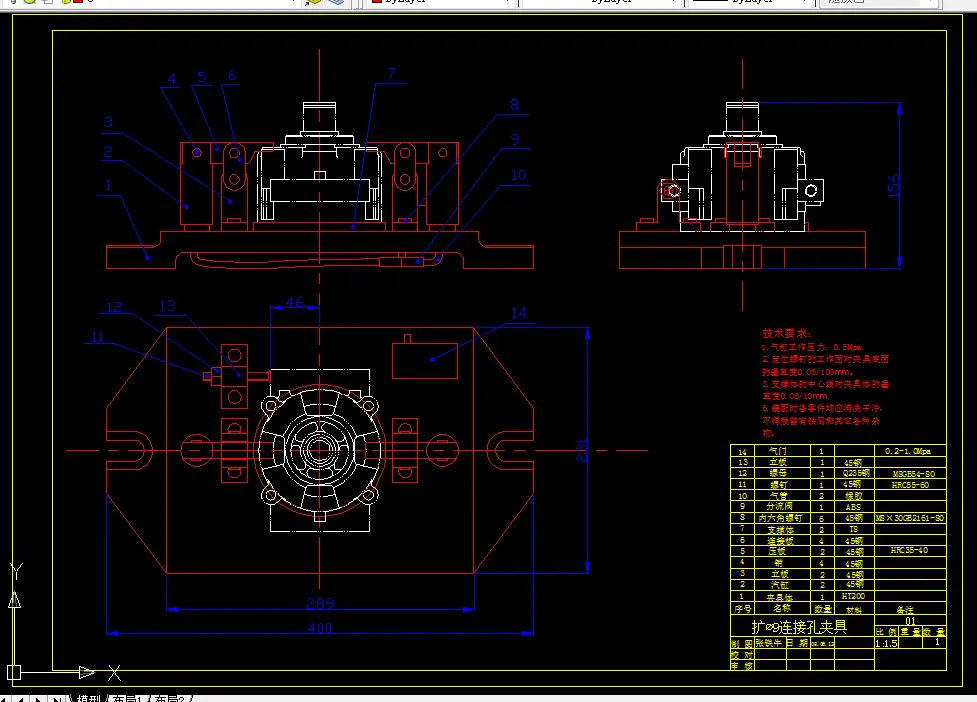
Task: Switch to the 模型 (Model) tab
Action: [88, 698]
